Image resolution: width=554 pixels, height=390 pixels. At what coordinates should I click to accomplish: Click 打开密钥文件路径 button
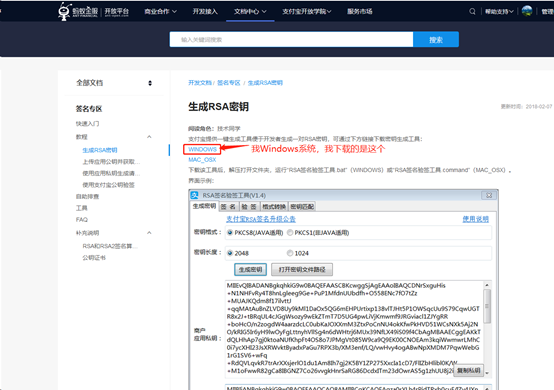pos(302,270)
